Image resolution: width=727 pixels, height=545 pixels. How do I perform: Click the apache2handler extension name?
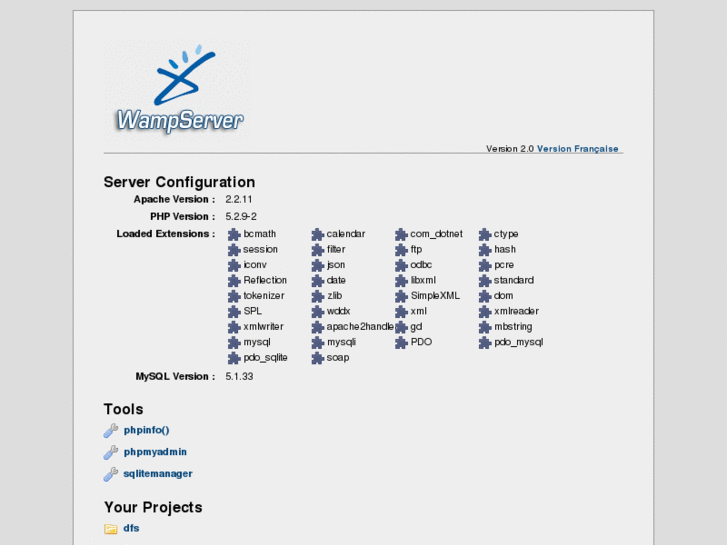360,327
